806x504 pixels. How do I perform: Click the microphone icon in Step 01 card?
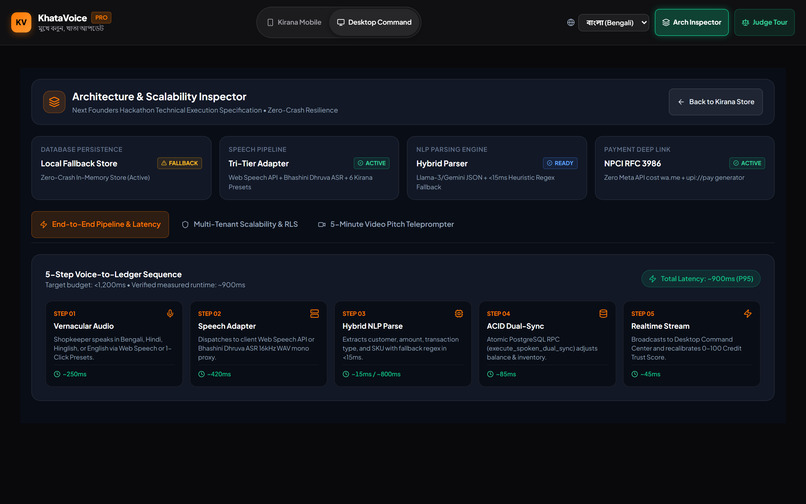point(170,313)
